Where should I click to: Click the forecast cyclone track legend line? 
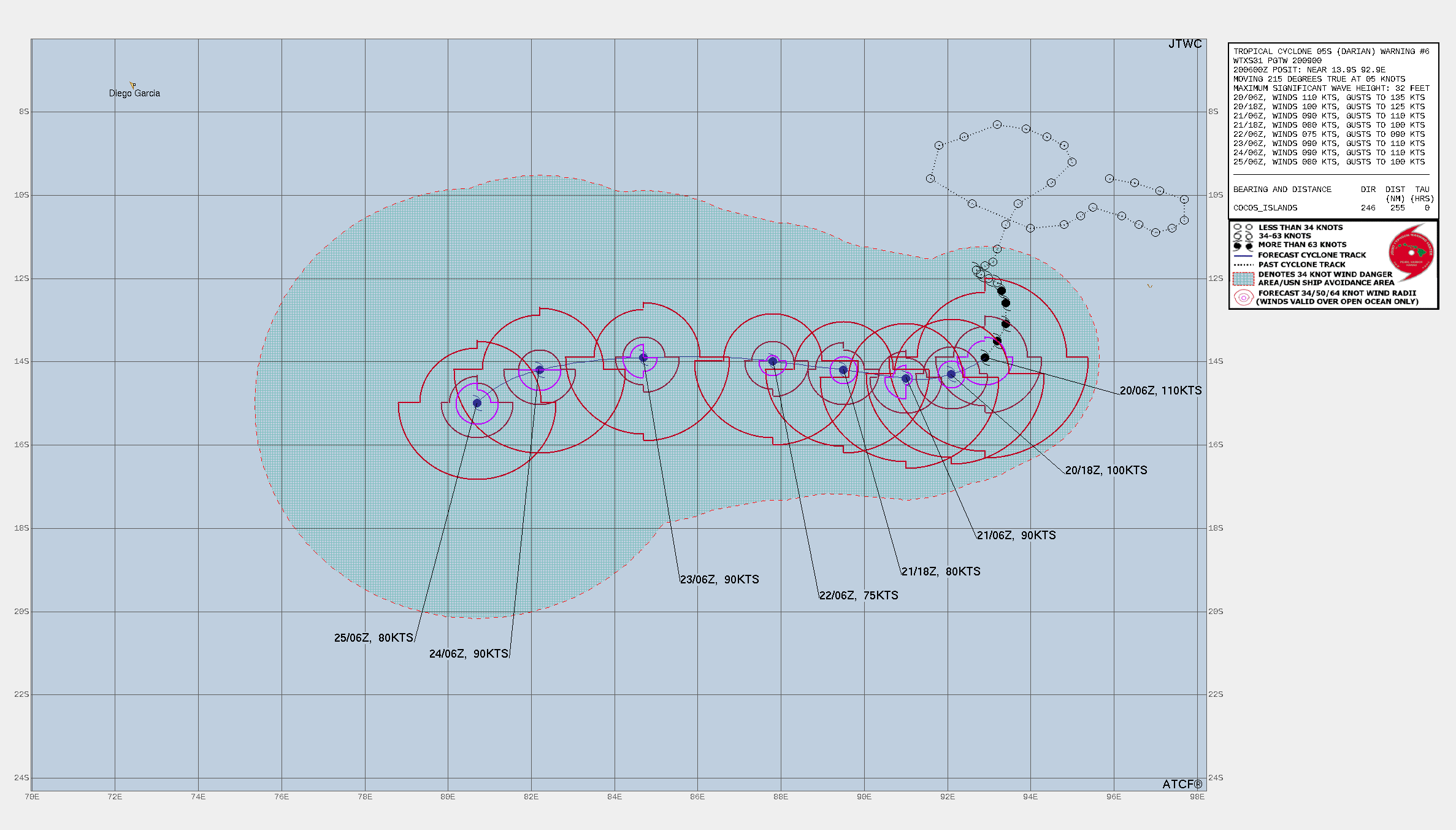coord(1243,255)
